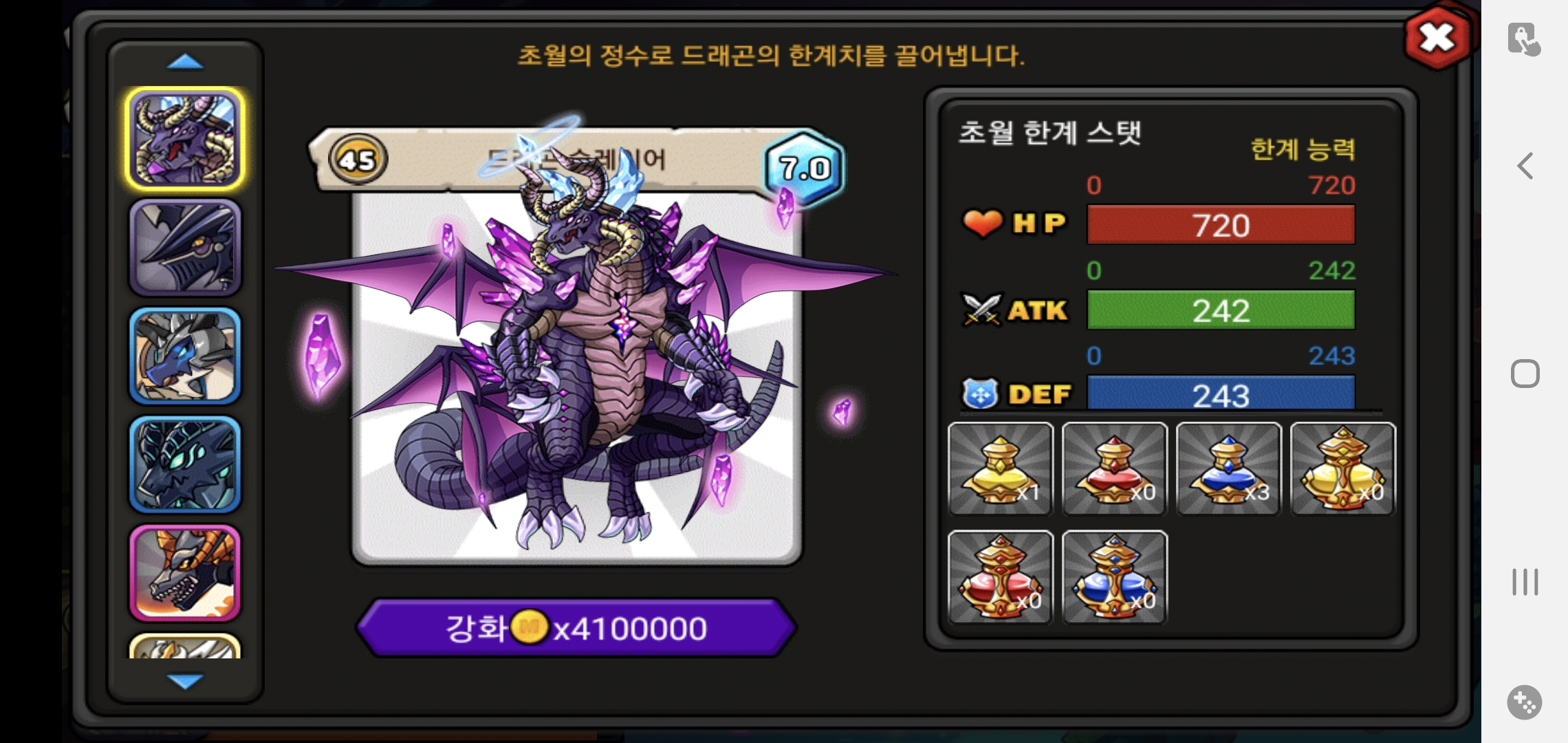Click the purple enhance button x4100000

point(576,627)
